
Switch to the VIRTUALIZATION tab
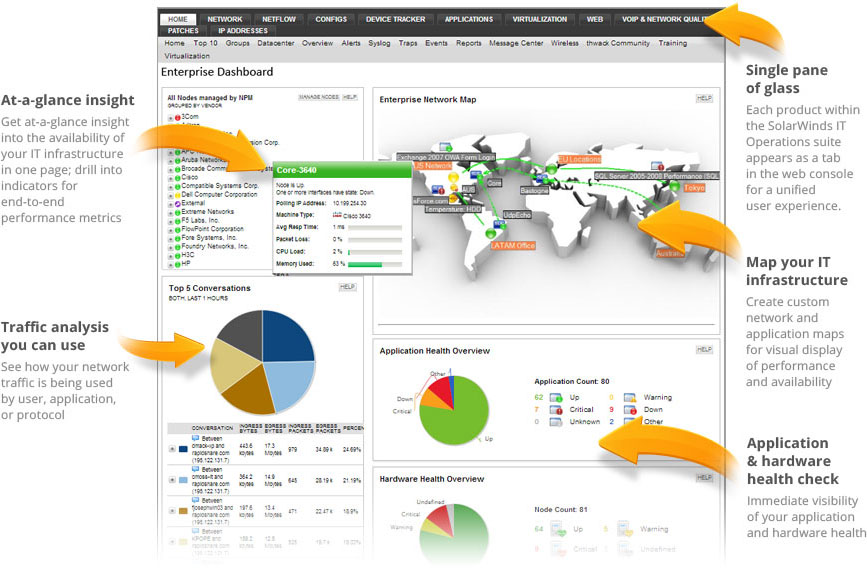click(539, 19)
